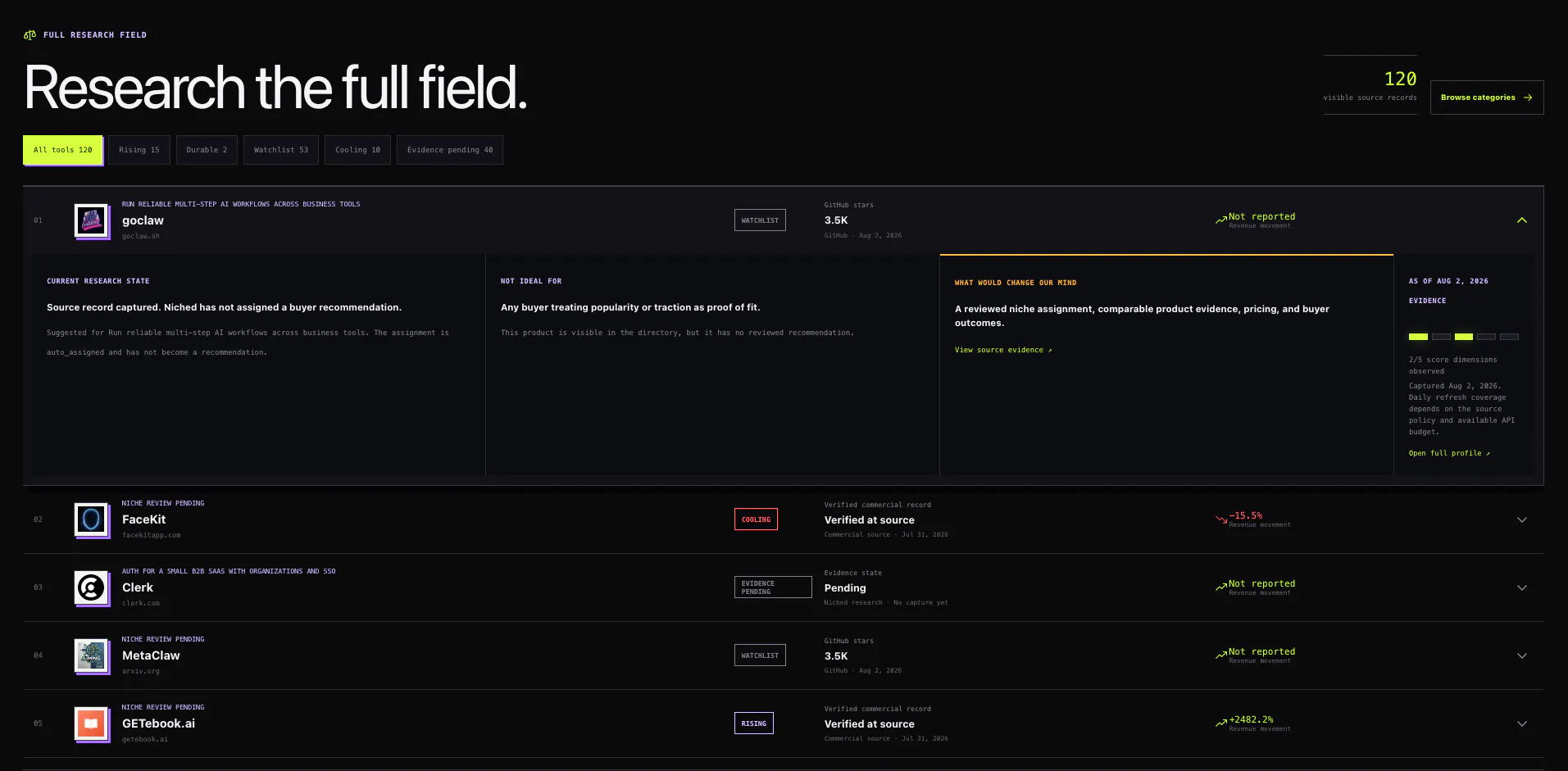Open the Clerk tool name
This screenshot has height=771, width=1568.
(138, 587)
